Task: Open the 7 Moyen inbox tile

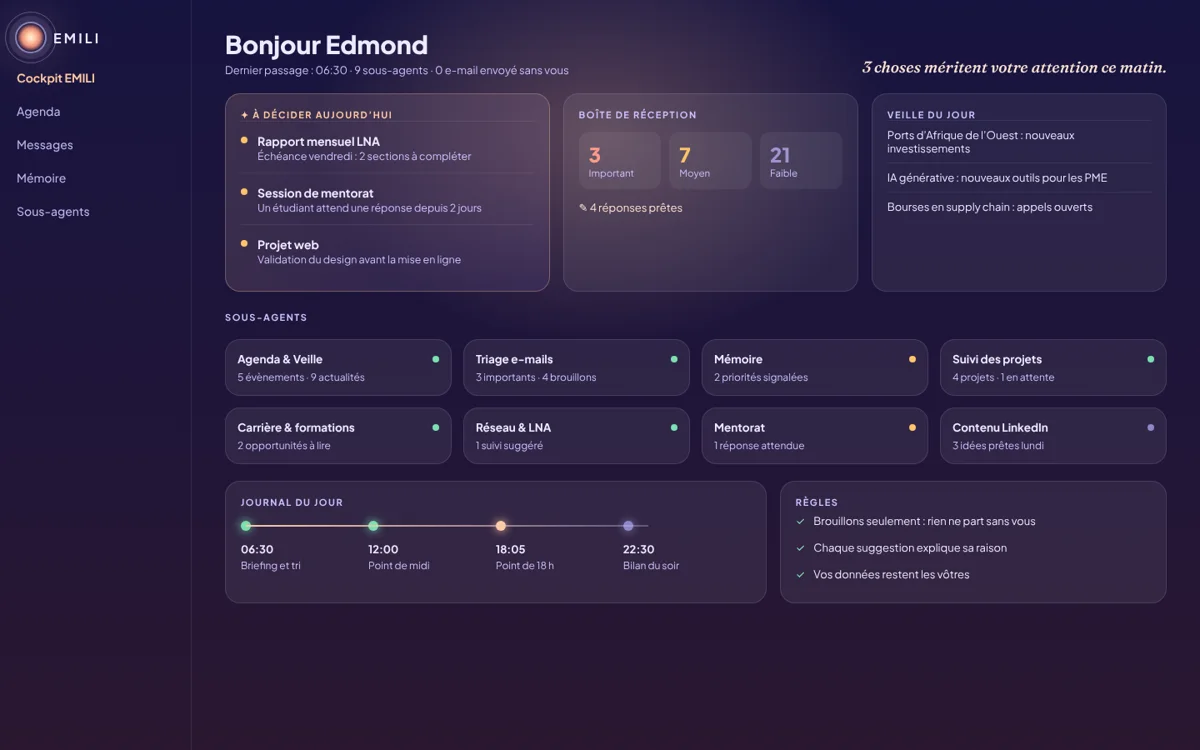Action: click(x=710, y=160)
